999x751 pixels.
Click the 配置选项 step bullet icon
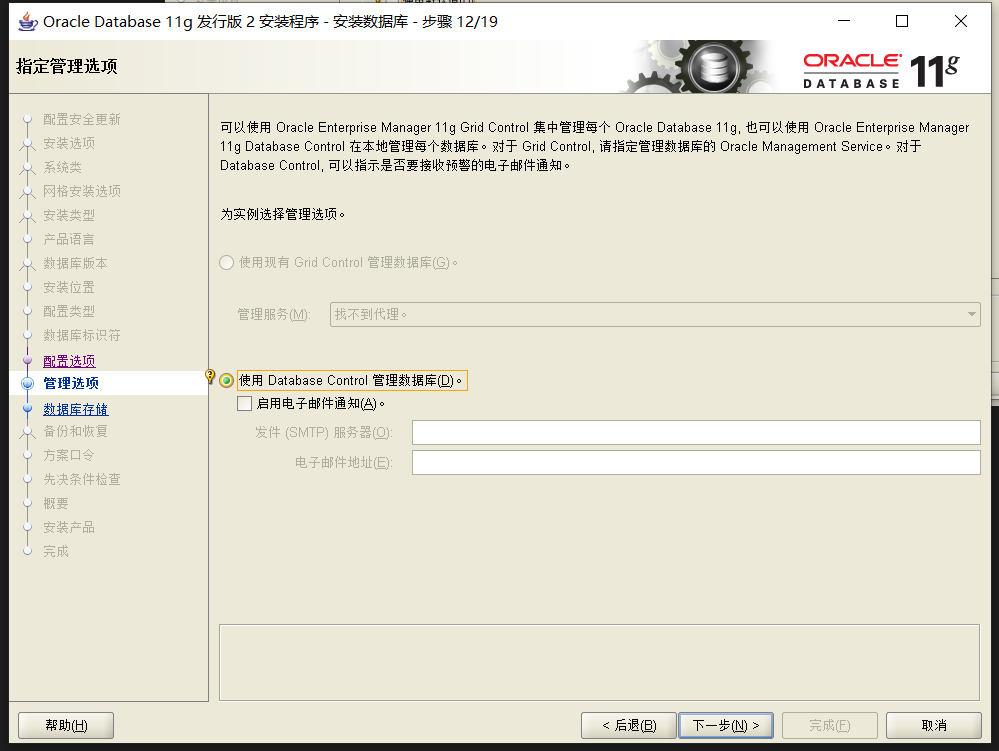[27, 360]
